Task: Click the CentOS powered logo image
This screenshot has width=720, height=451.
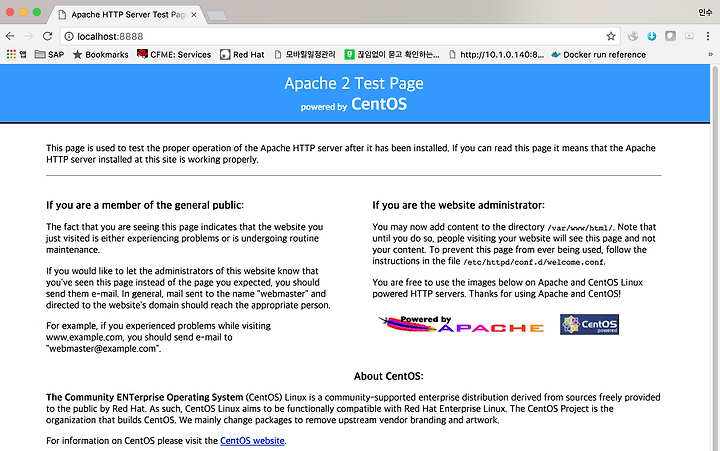Action: [x=589, y=324]
